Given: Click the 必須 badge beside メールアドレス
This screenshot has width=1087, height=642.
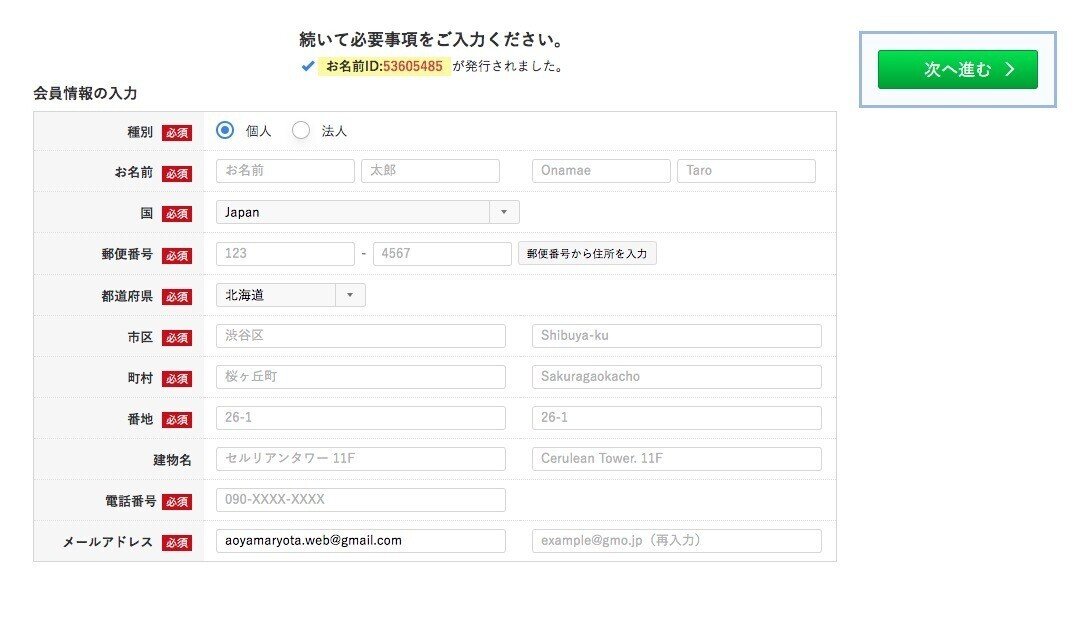Looking at the screenshot, I should click(177, 542).
